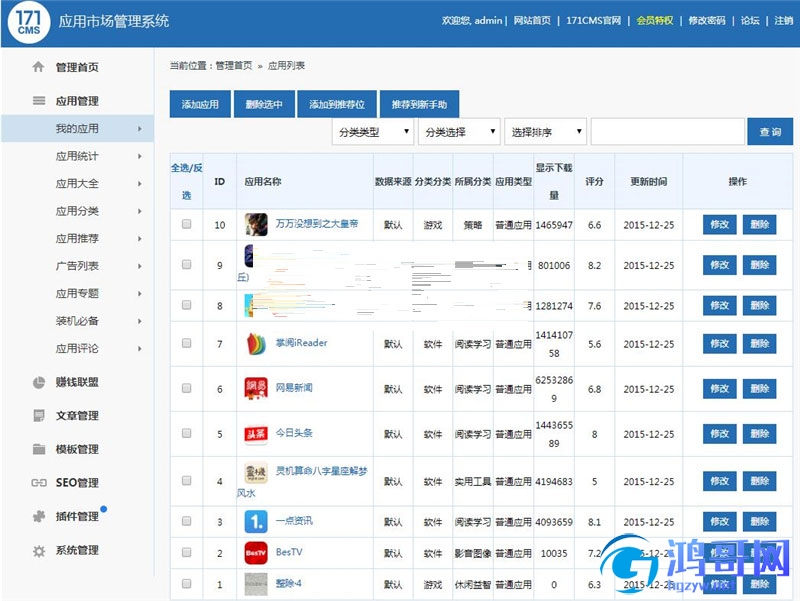Click the 全选/反选 header link
This screenshot has width=800, height=601.
coord(186,181)
